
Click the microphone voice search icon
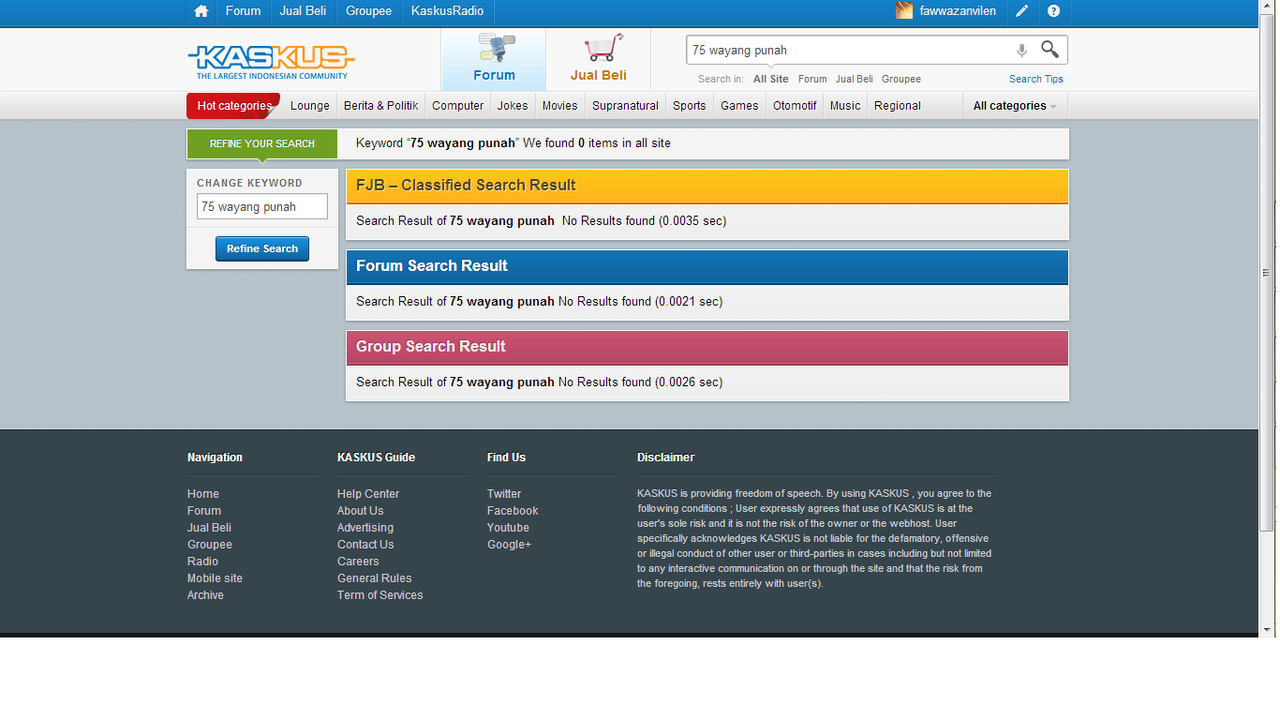click(x=1021, y=50)
